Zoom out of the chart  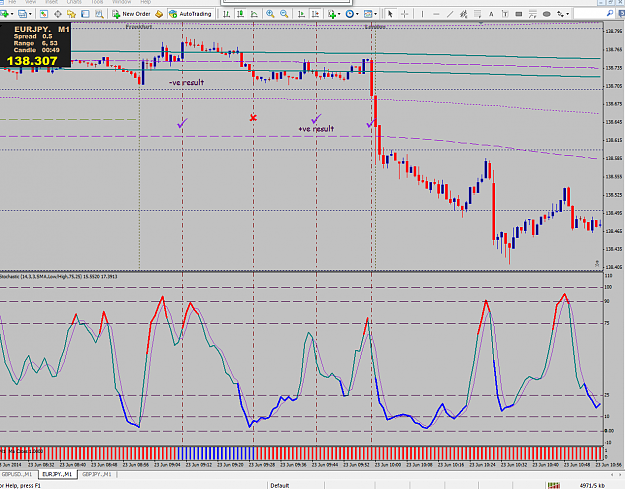click(284, 14)
